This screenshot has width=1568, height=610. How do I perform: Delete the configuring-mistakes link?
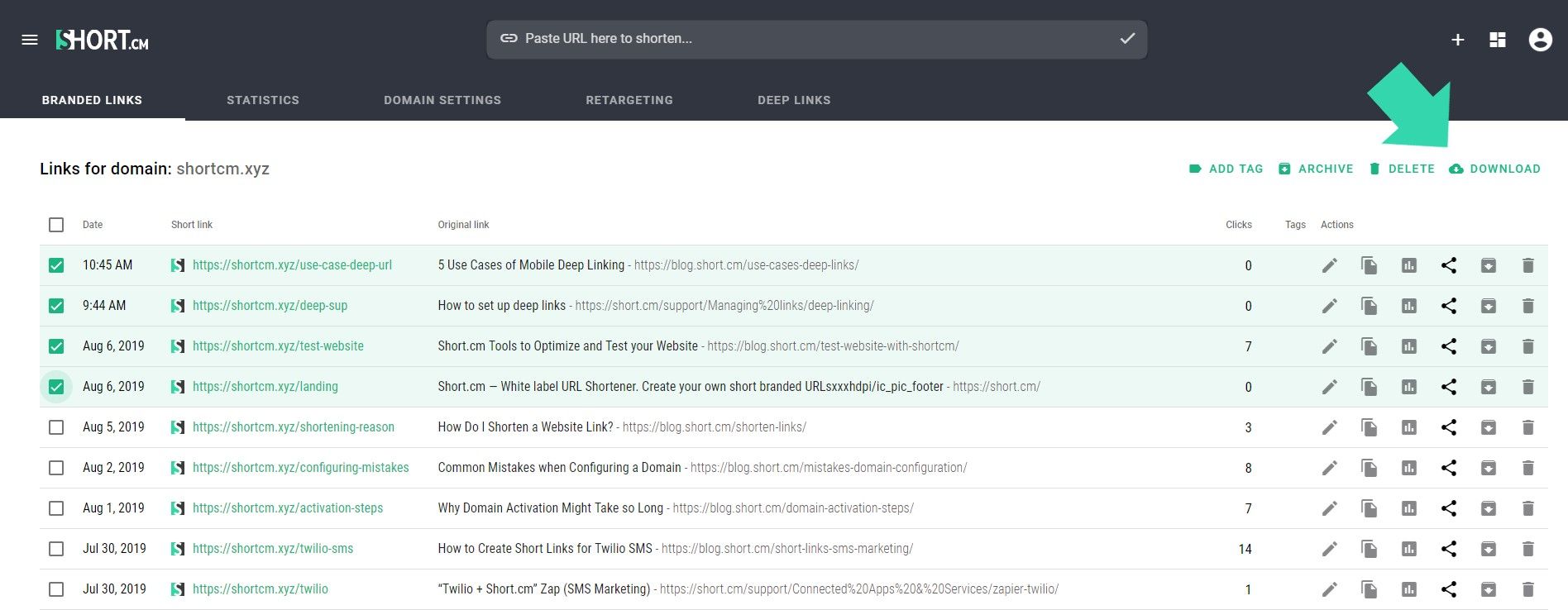click(x=1528, y=468)
